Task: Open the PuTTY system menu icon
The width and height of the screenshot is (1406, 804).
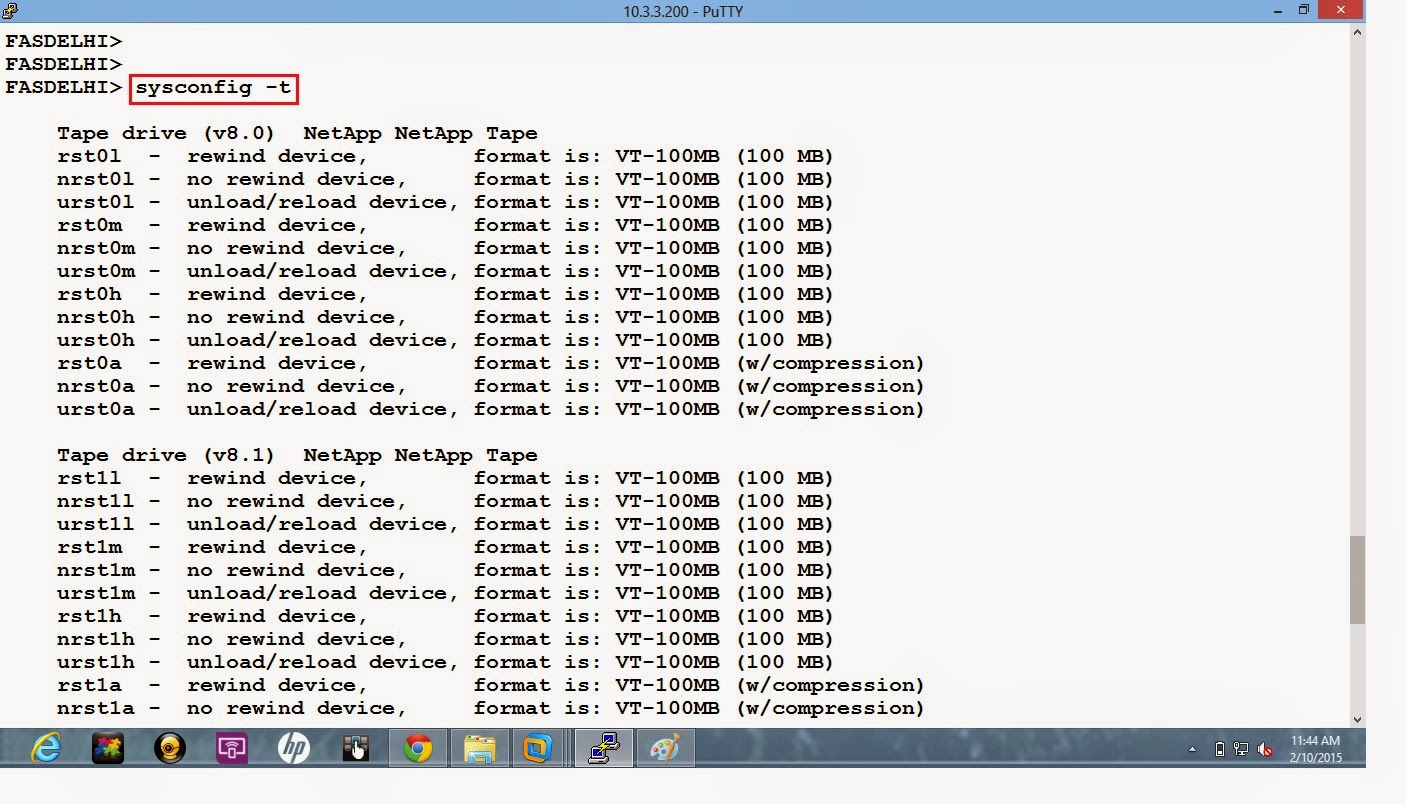Action: tap(9, 10)
